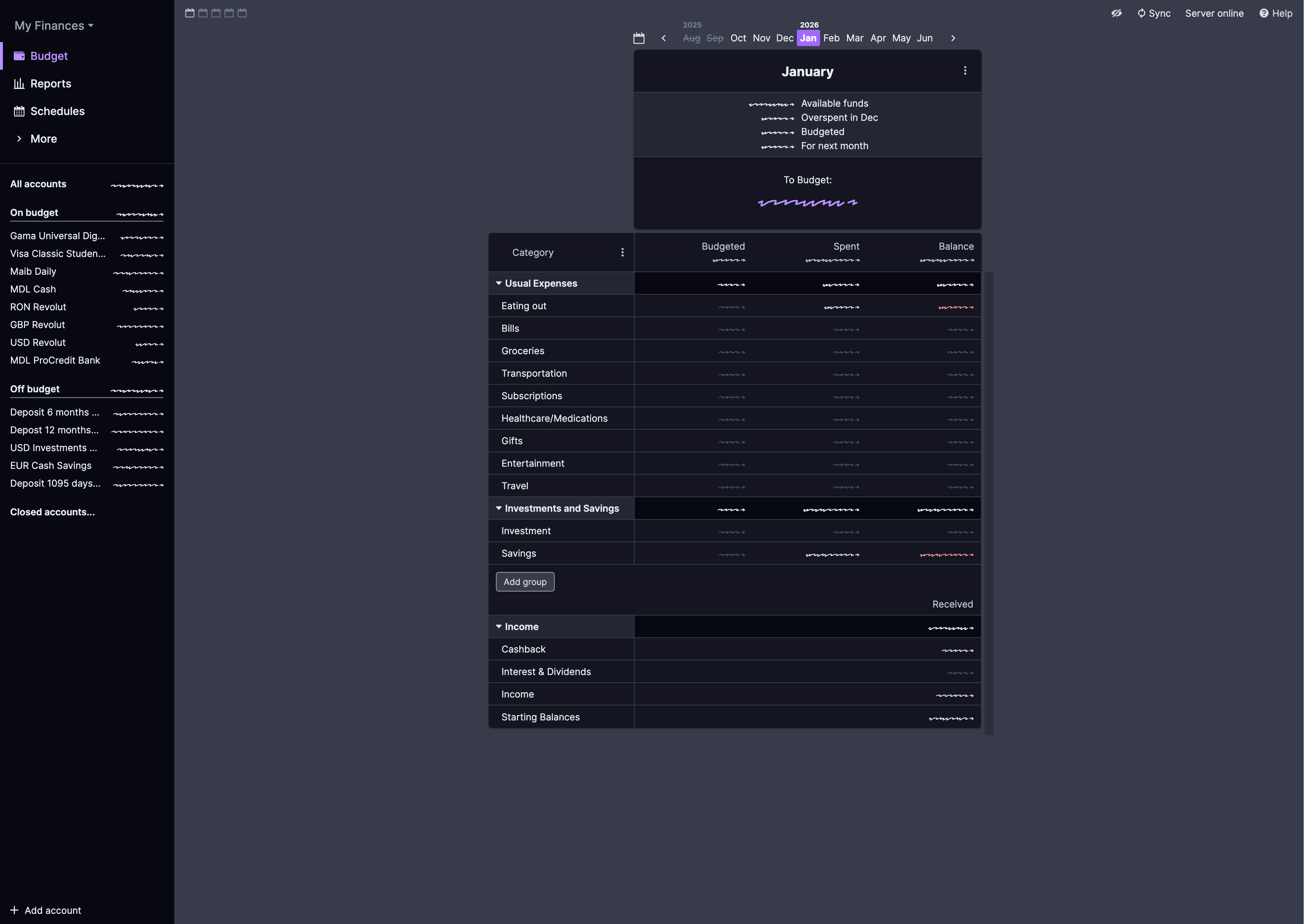Click the calendar icon beside month navigation
1304x924 pixels.
(x=639, y=38)
